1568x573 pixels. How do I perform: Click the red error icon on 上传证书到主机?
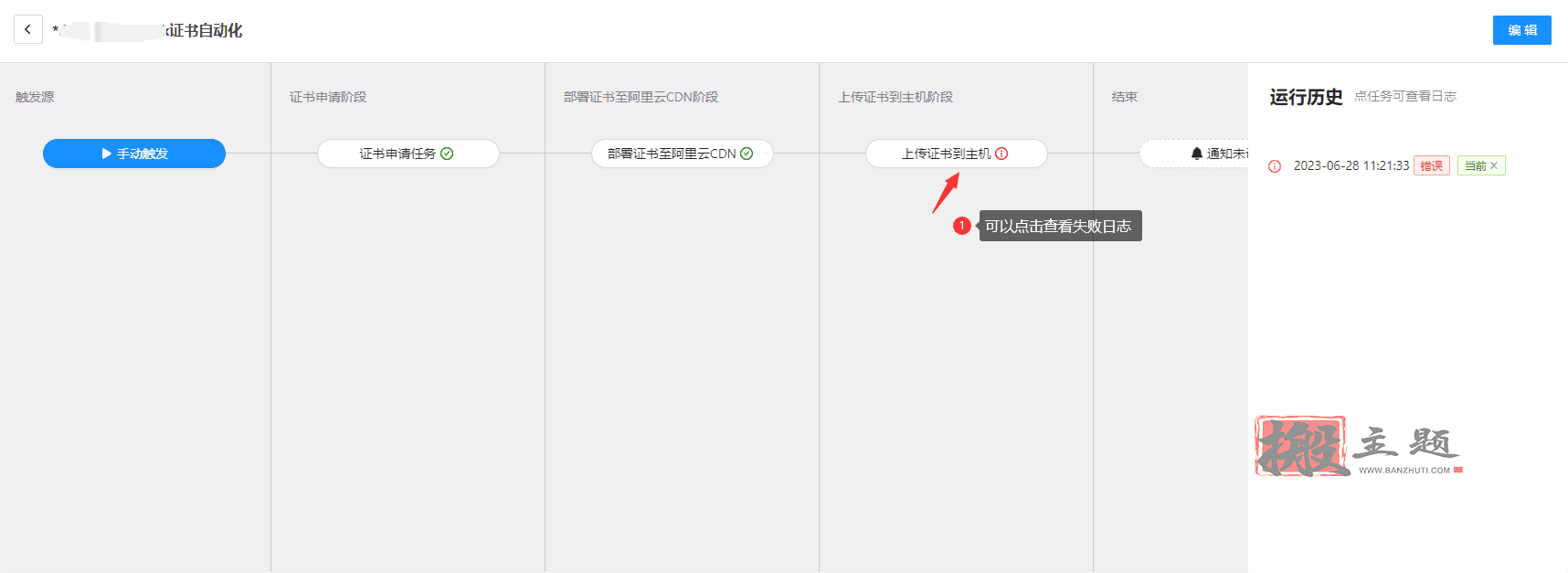(1001, 154)
